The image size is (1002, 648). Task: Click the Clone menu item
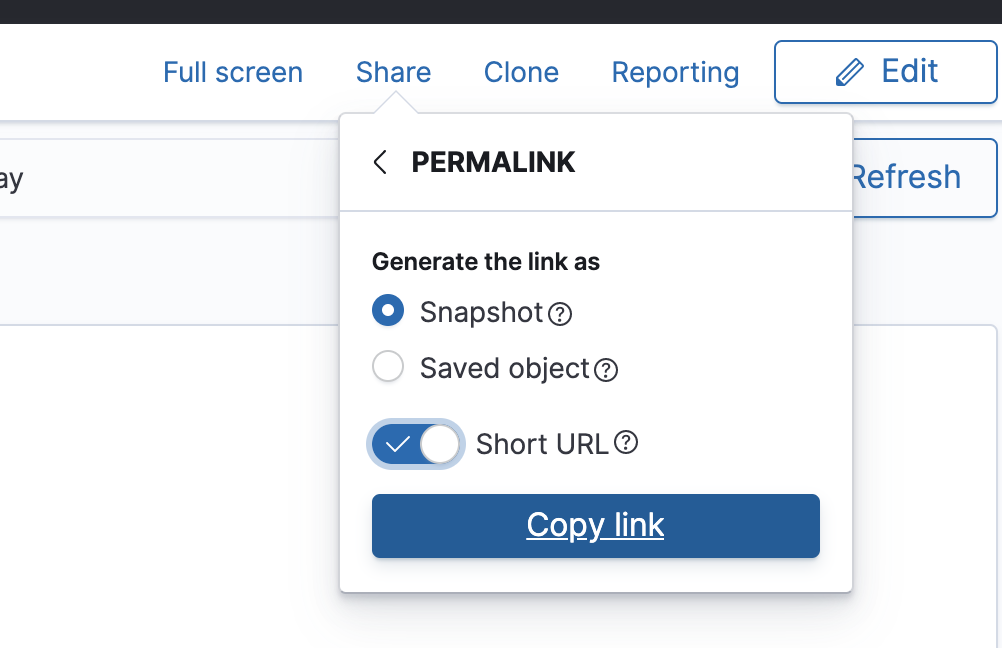tap(521, 73)
